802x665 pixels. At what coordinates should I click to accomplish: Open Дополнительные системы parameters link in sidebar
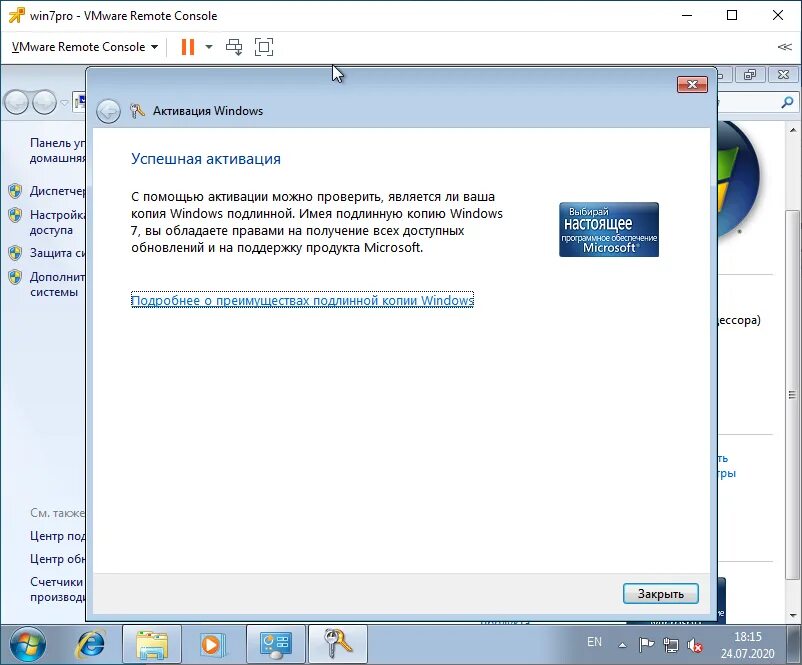(x=57, y=284)
